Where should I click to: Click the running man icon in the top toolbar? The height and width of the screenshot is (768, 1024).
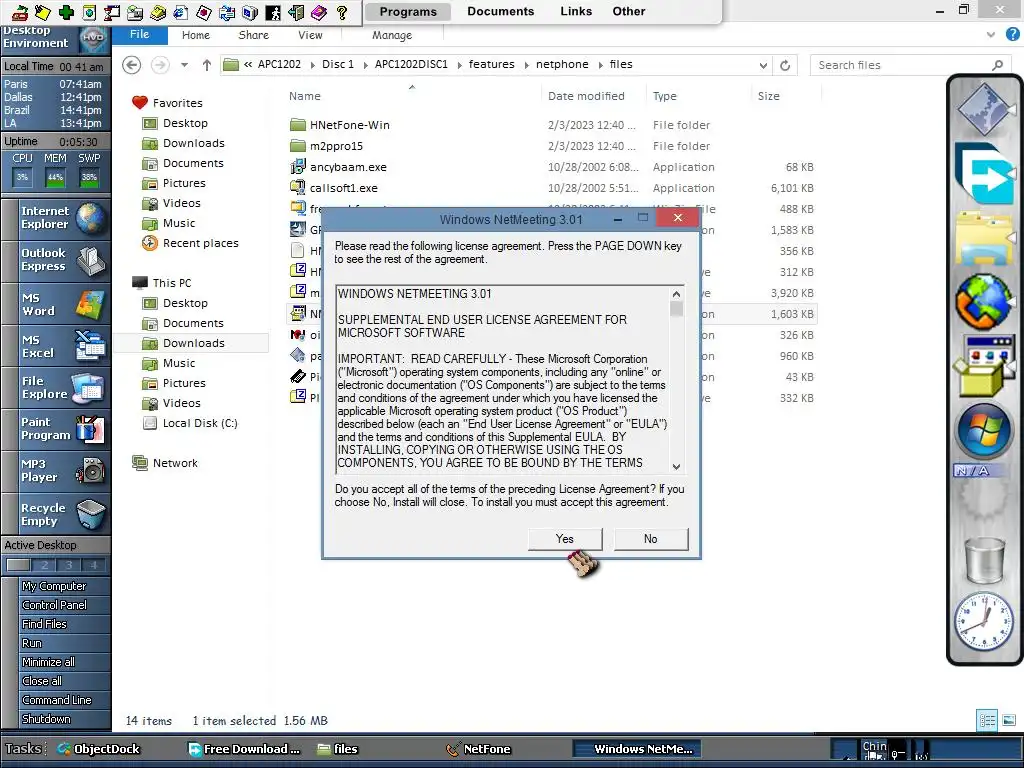coord(273,12)
